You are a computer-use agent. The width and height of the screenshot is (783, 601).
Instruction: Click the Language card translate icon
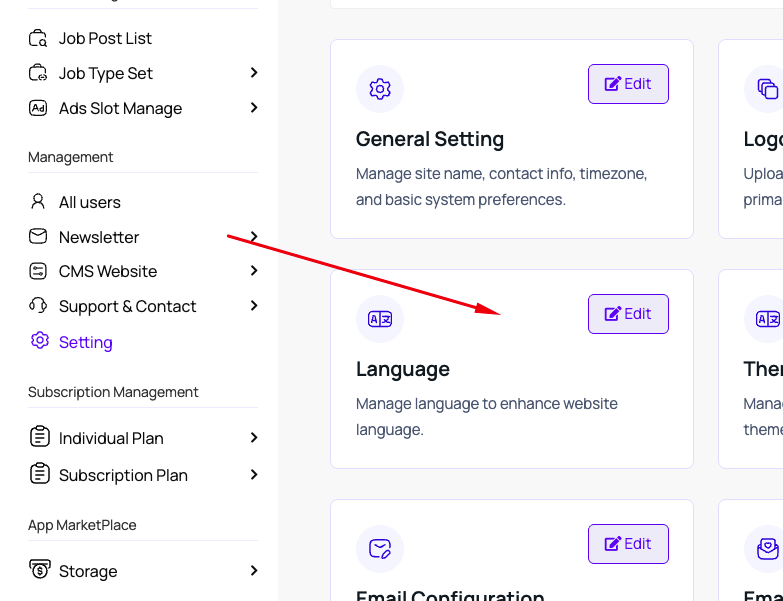pyautogui.click(x=380, y=319)
